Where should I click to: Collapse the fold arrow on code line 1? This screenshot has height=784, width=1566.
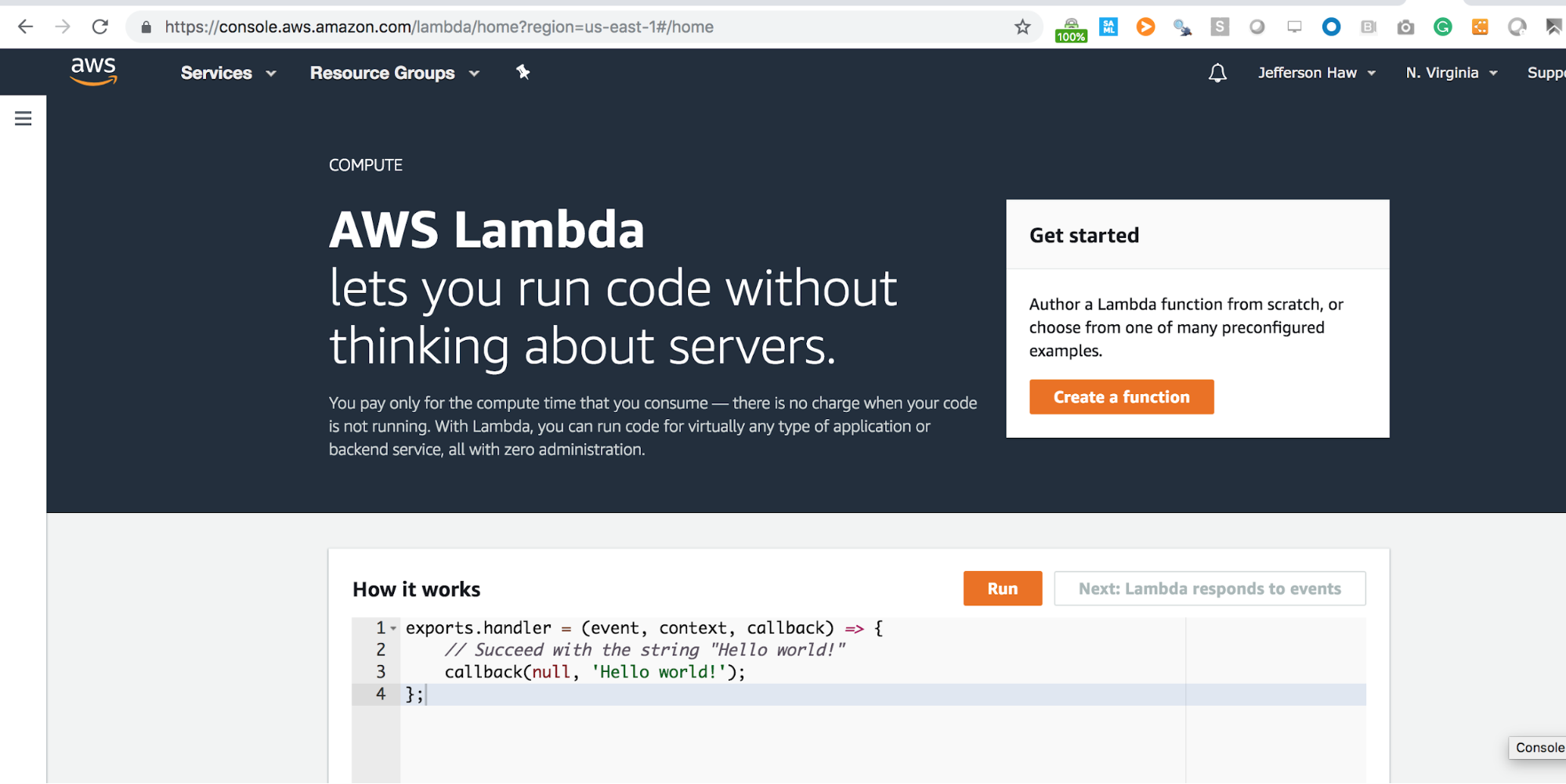pos(393,629)
